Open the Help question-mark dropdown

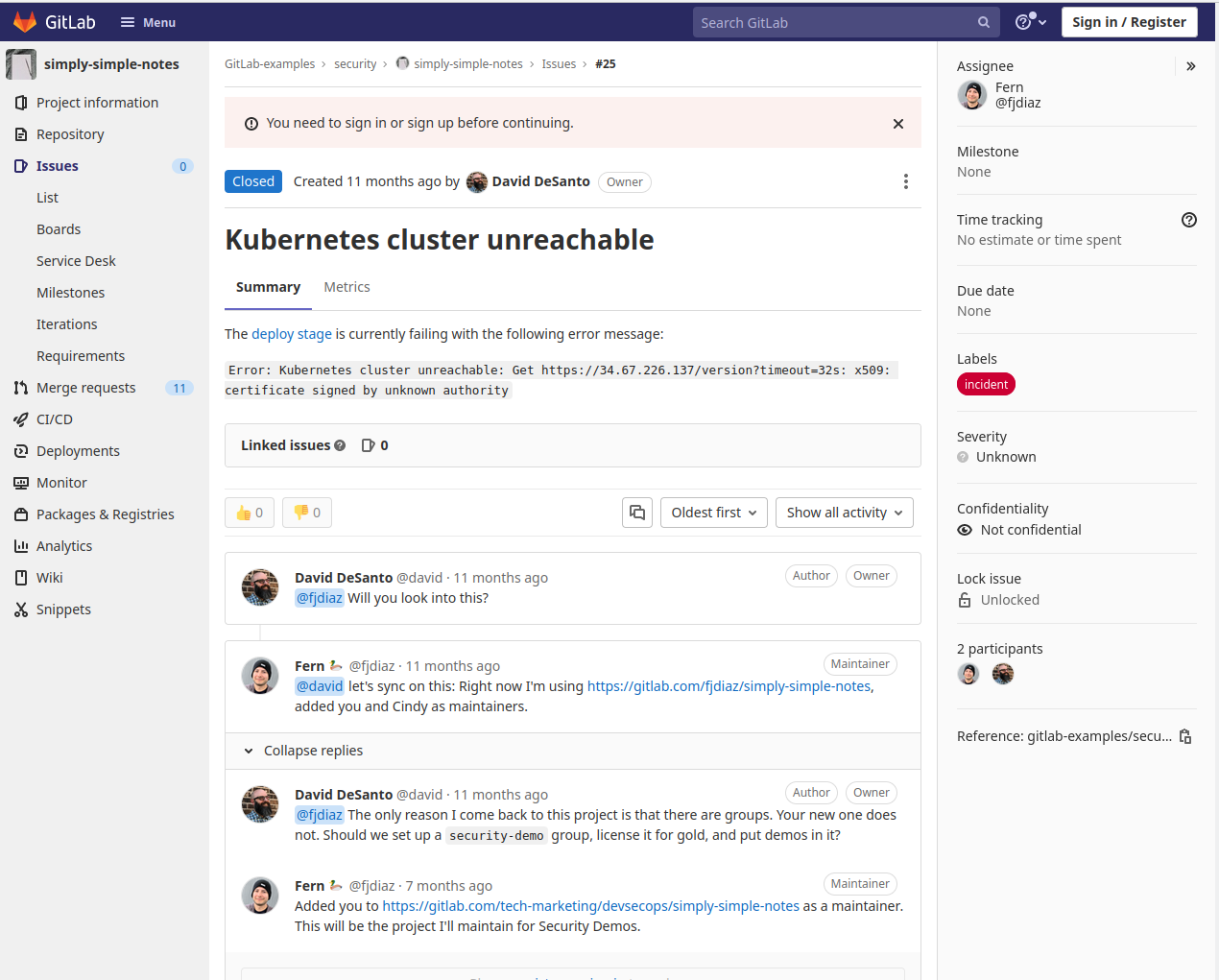(1031, 22)
